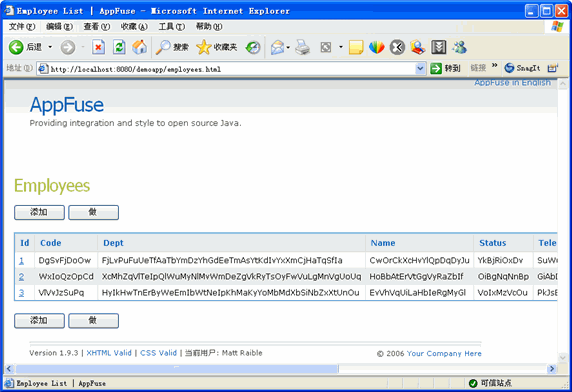This screenshot has width=572, height=392.
Task: Click horizontal scrollbar right arrow
Action: 552,369
